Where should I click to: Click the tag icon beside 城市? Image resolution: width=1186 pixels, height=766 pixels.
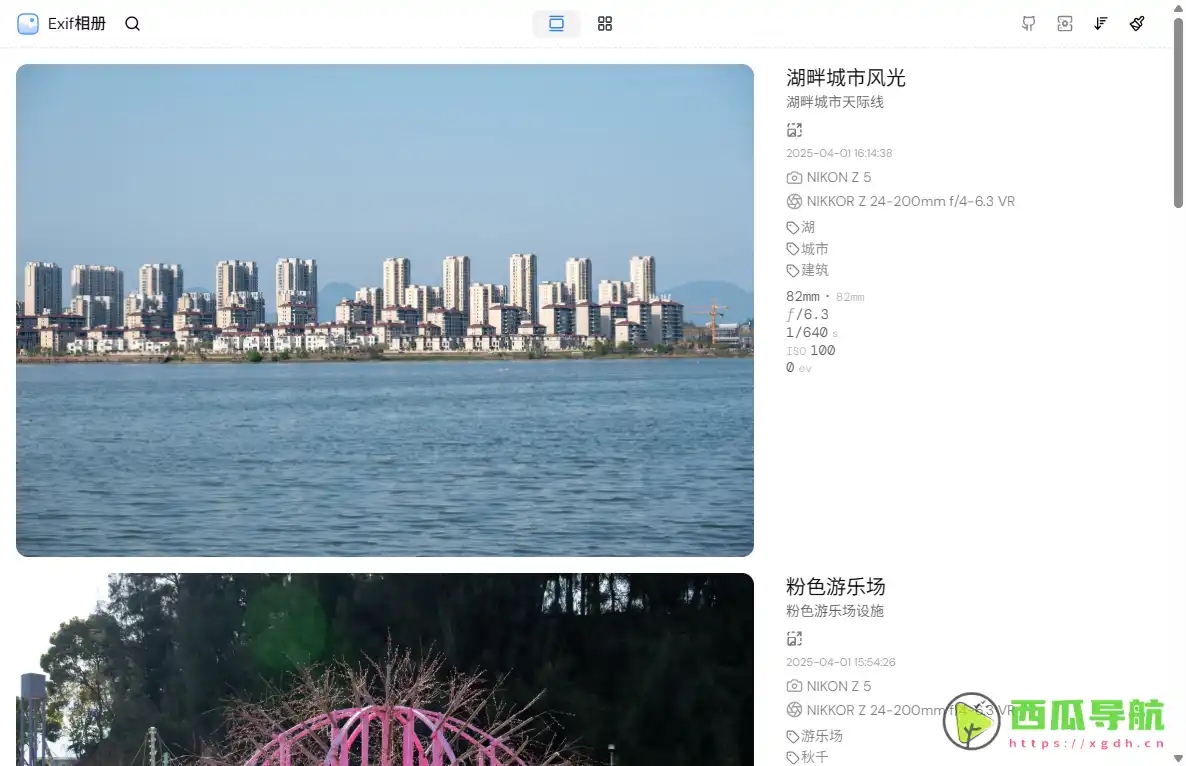point(793,249)
